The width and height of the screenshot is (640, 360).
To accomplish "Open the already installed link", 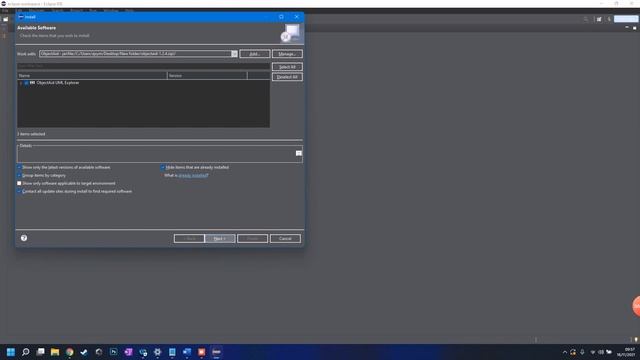I will click(x=193, y=176).
